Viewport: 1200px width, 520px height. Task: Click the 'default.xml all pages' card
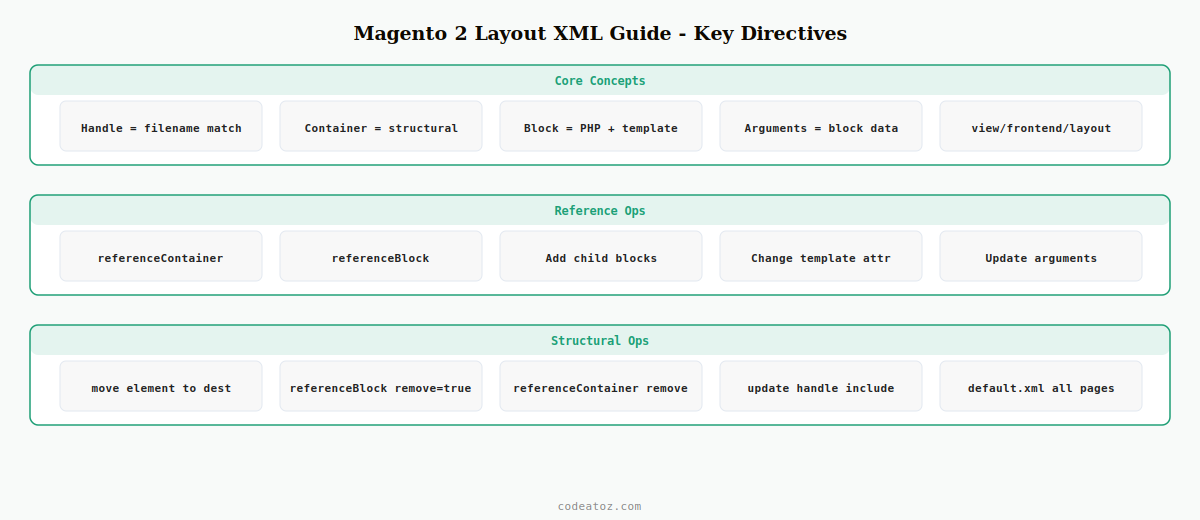1041,386
